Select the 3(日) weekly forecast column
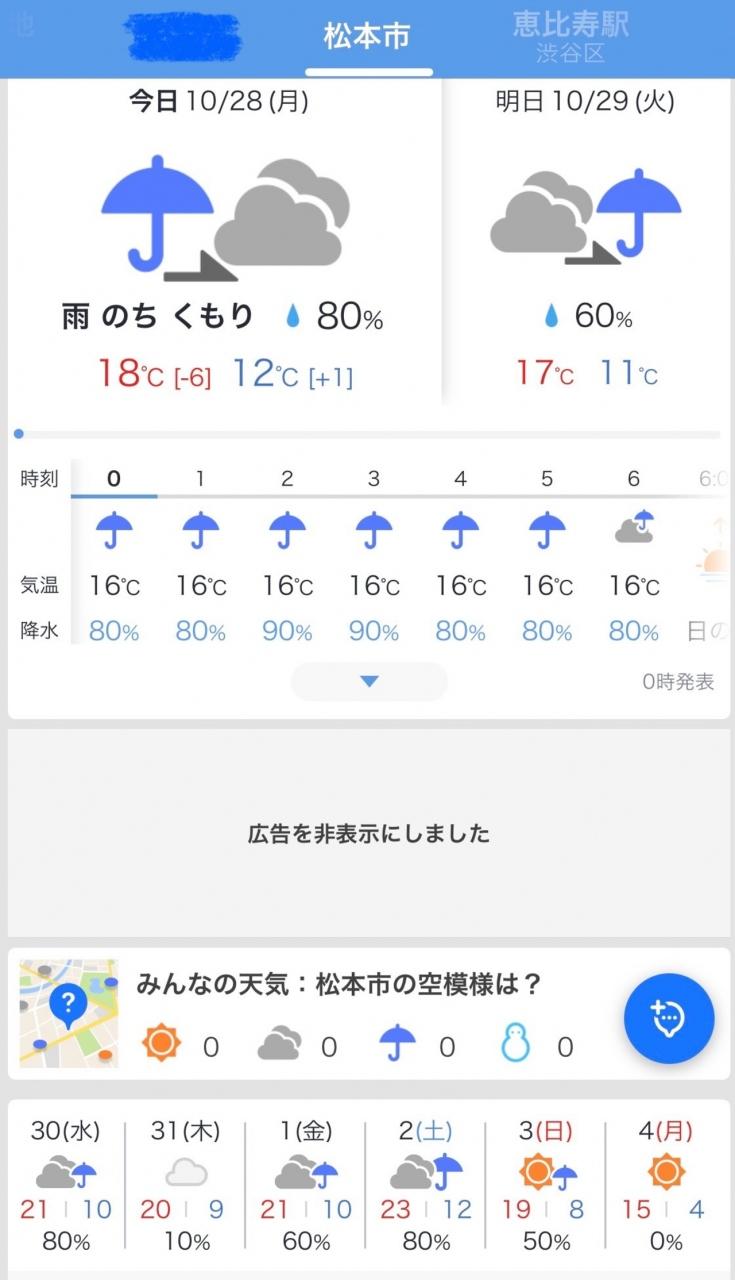 pyautogui.click(x=545, y=1186)
